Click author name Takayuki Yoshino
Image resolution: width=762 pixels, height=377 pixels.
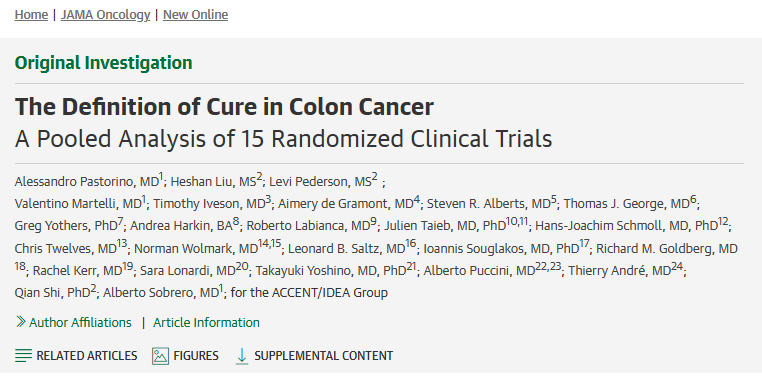click(302, 271)
